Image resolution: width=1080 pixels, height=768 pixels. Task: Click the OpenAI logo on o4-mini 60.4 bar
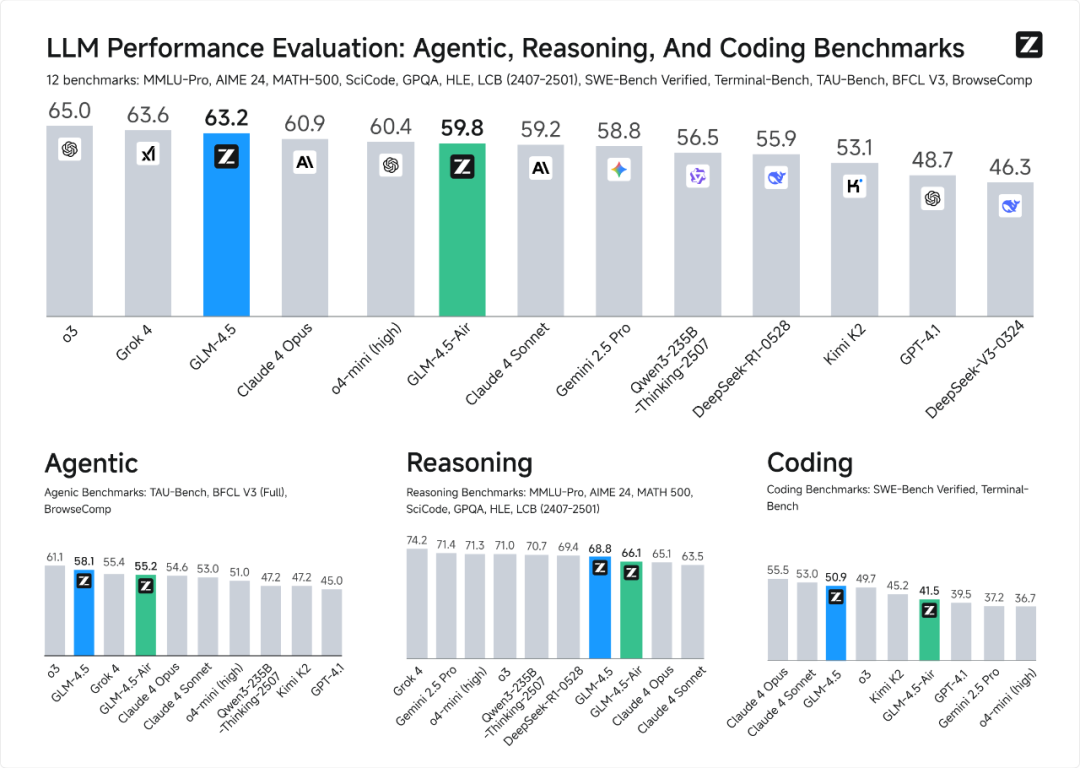pos(391,165)
